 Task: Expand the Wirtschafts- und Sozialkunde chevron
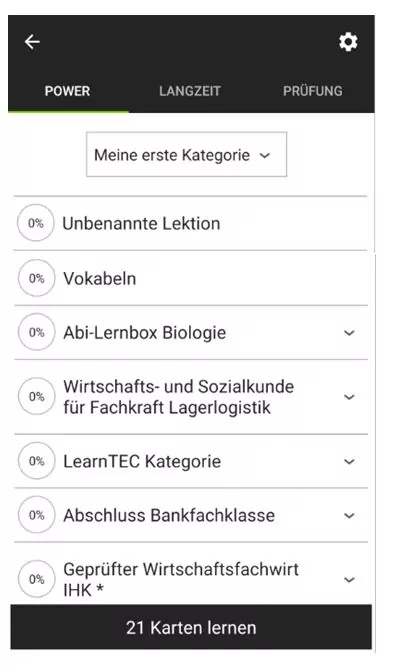tap(349, 397)
